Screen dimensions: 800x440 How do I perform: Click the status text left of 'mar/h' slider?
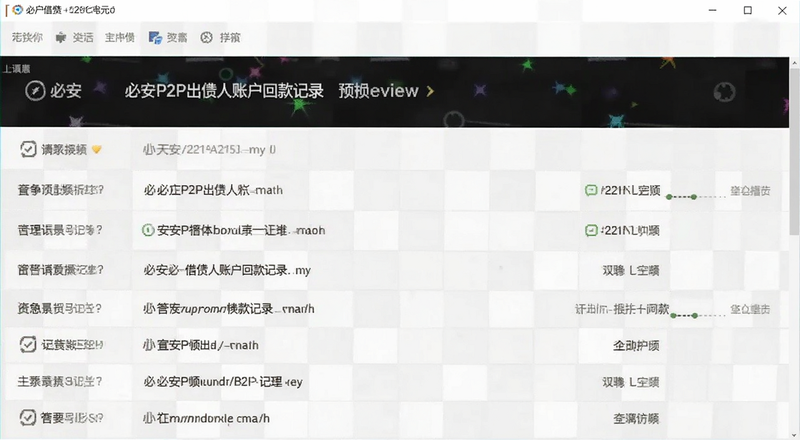[622, 309]
